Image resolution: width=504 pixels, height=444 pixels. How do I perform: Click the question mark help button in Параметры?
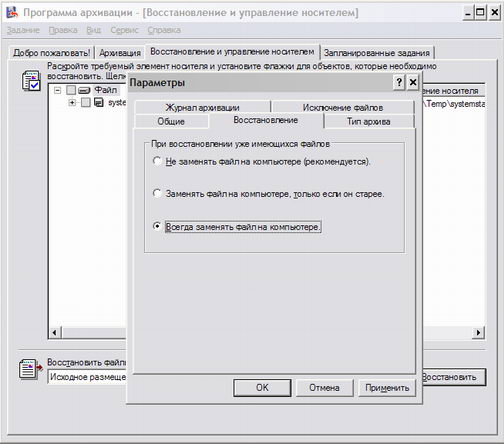[x=399, y=82]
